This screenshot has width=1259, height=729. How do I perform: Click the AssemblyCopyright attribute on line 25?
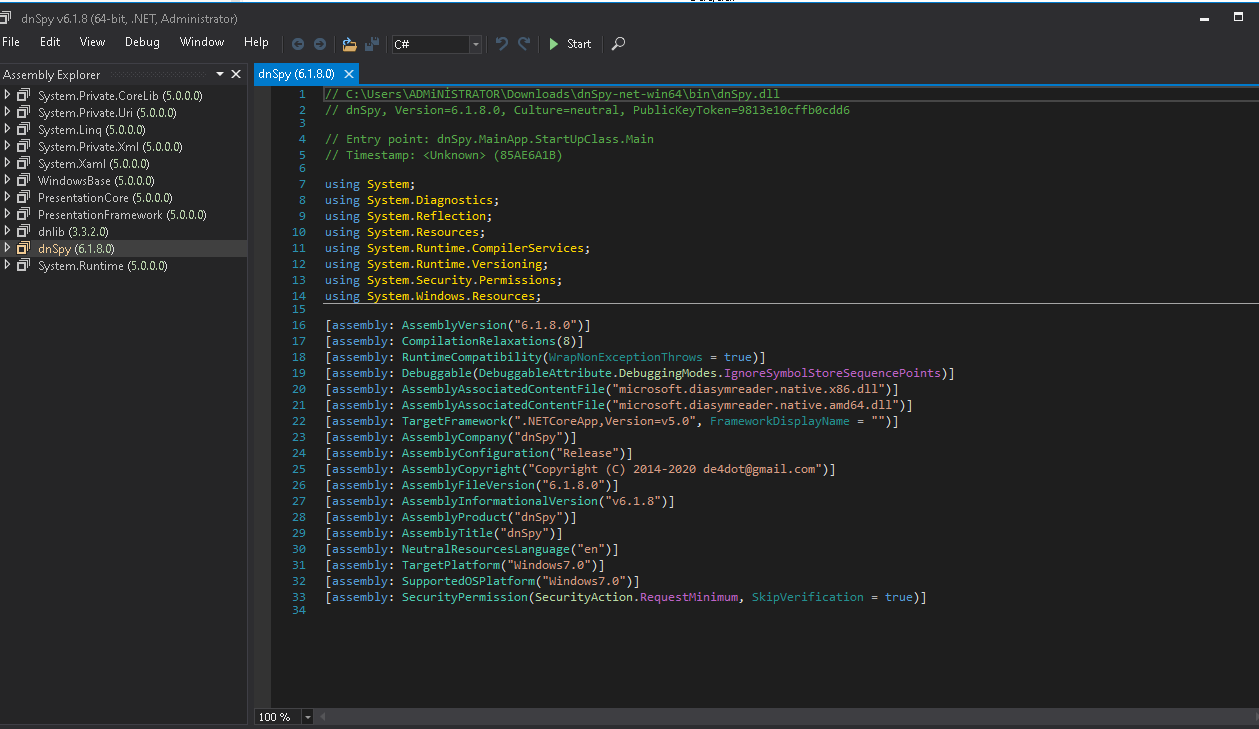[462, 469]
